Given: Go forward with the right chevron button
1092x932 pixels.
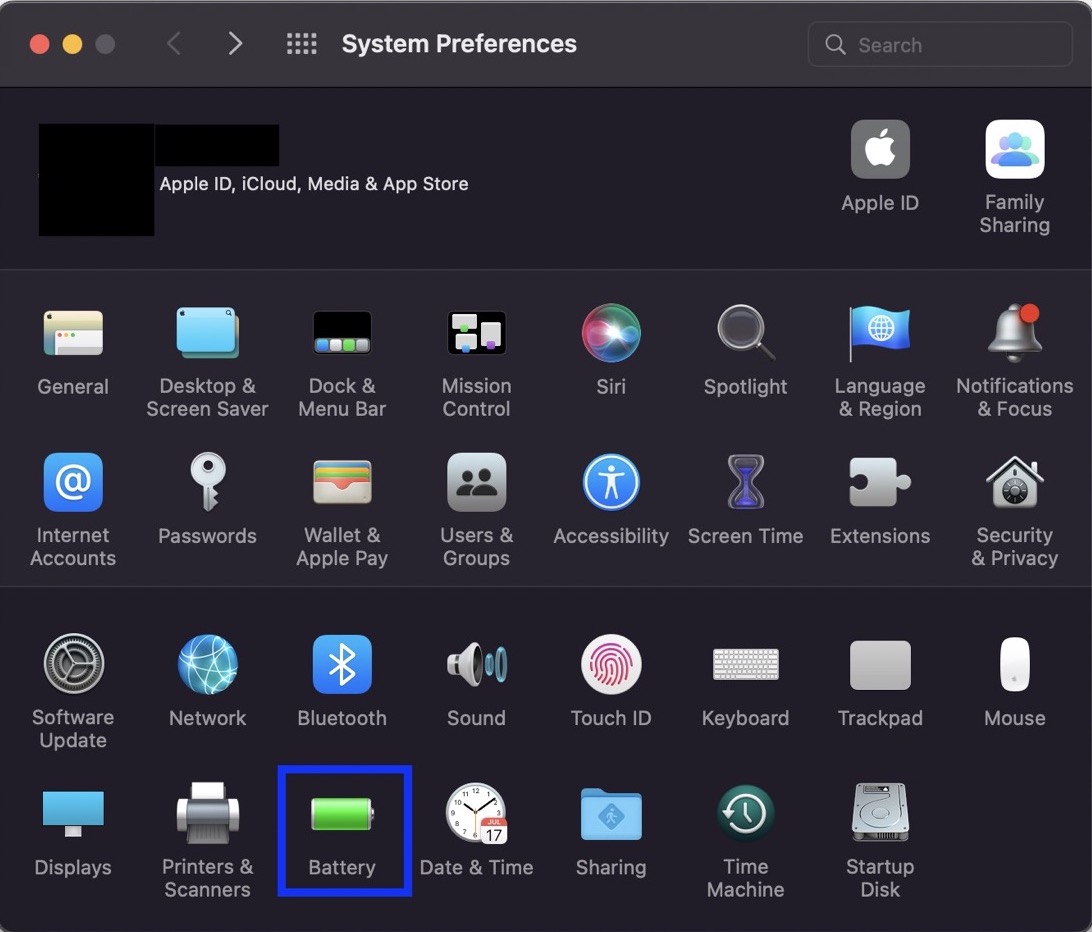Looking at the screenshot, I should pyautogui.click(x=235, y=44).
